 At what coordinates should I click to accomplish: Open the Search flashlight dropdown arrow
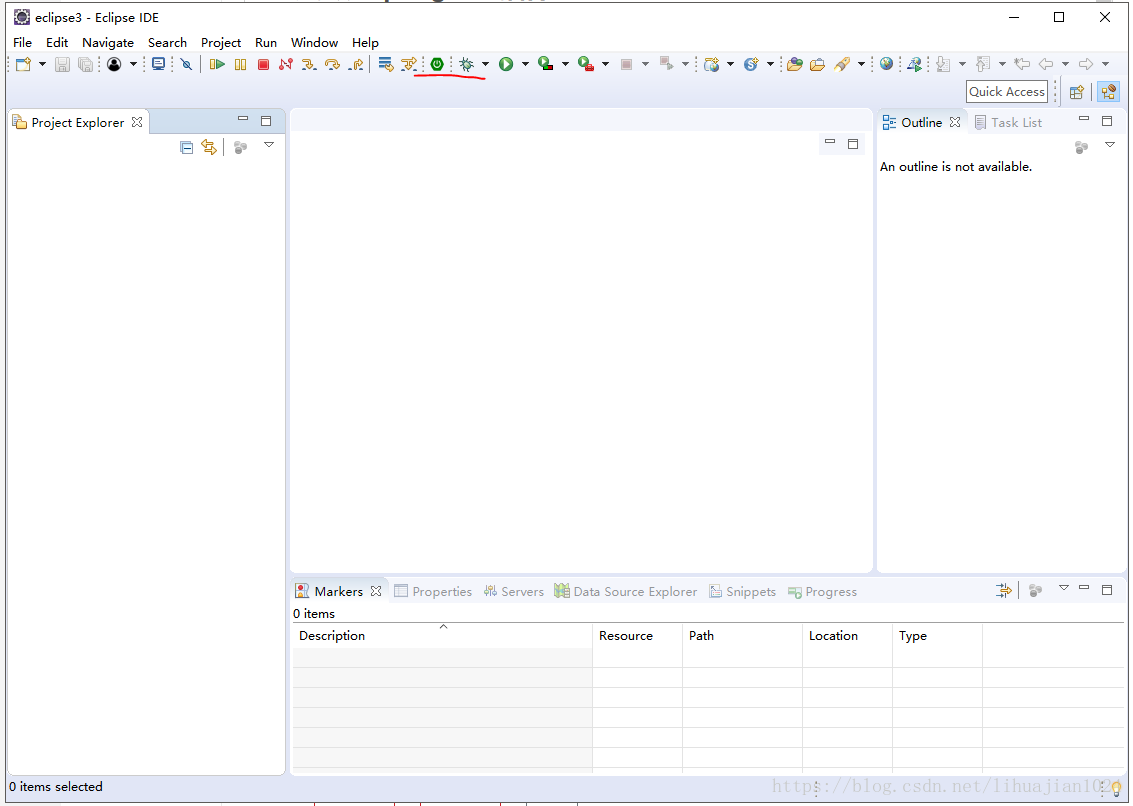coord(861,64)
